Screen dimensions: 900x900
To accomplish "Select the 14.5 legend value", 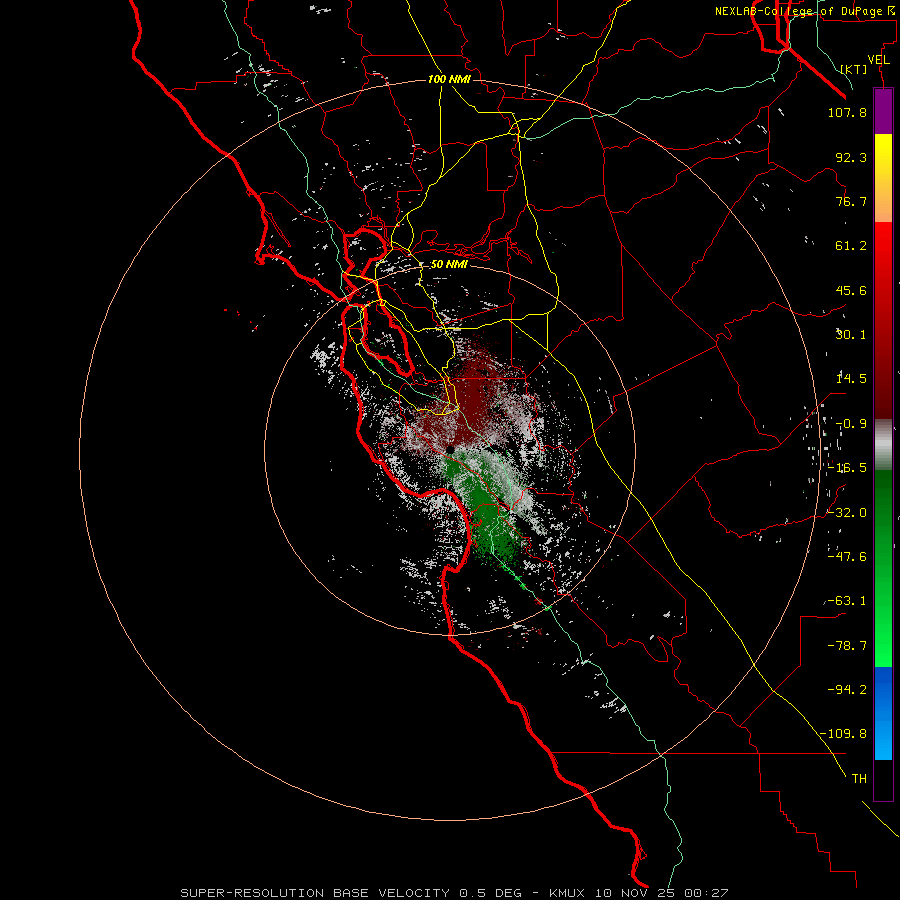I will point(851,379).
